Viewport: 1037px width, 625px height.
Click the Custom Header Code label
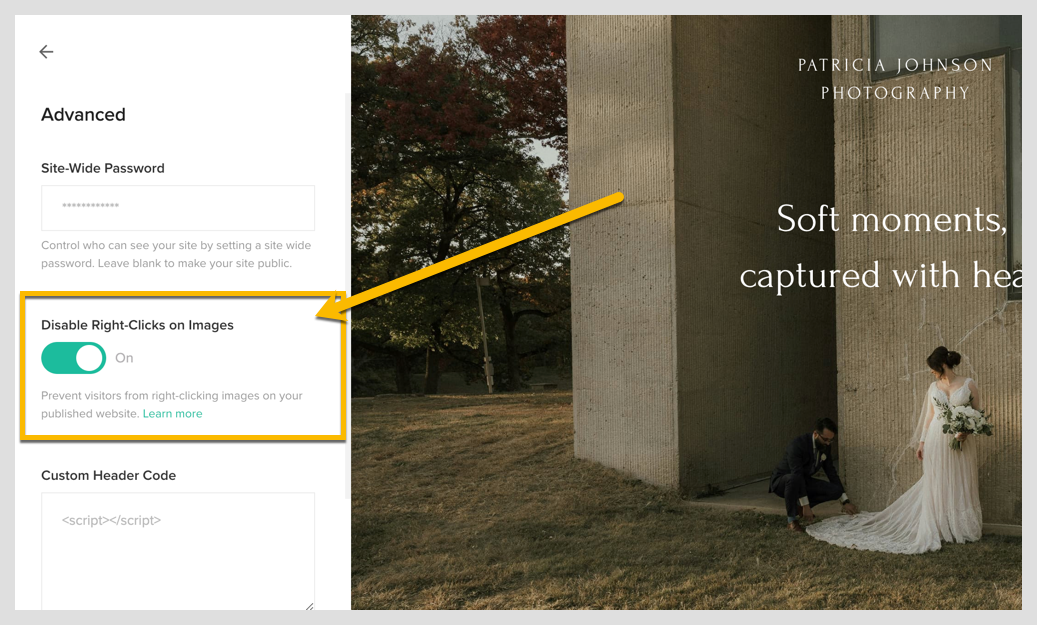click(x=108, y=476)
